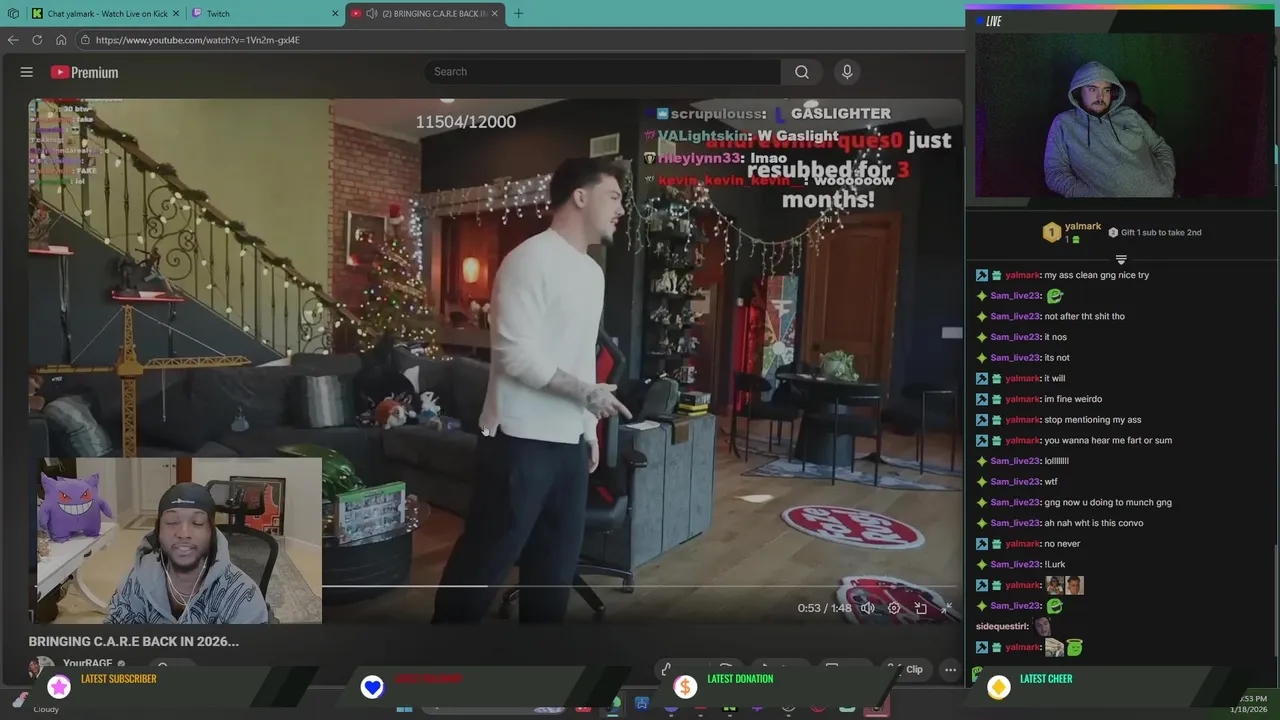Close the Twitch tab
The image size is (1280, 720).
coord(335,14)
